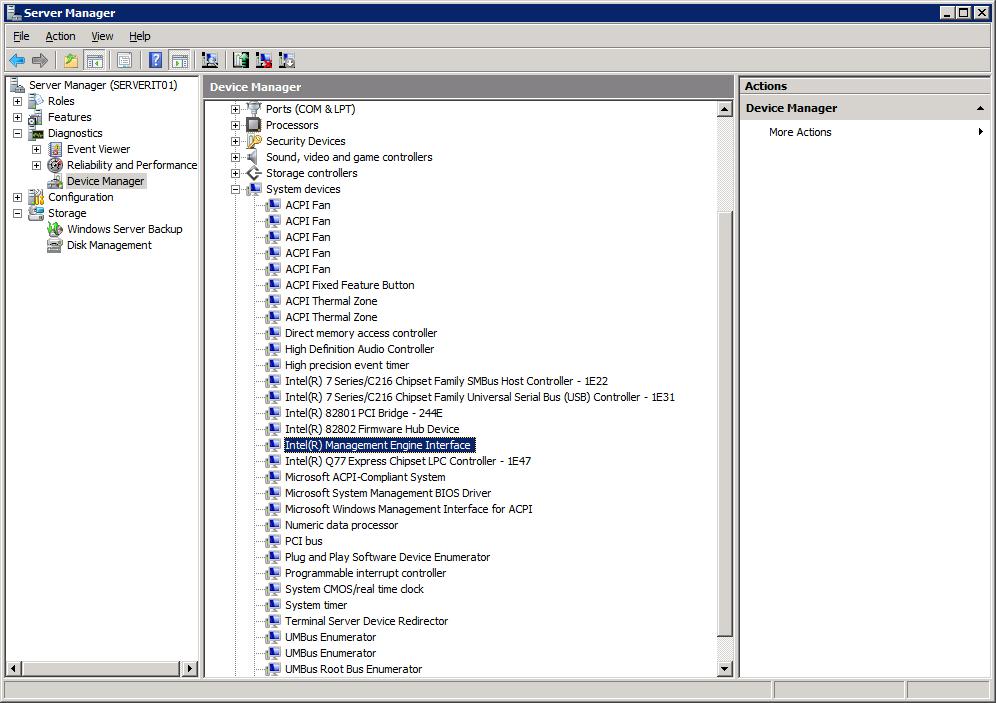Click the Update Driver Software icon
Image resolution: width=996 pixels, height=703 pixels.
(x=241, y=60)
